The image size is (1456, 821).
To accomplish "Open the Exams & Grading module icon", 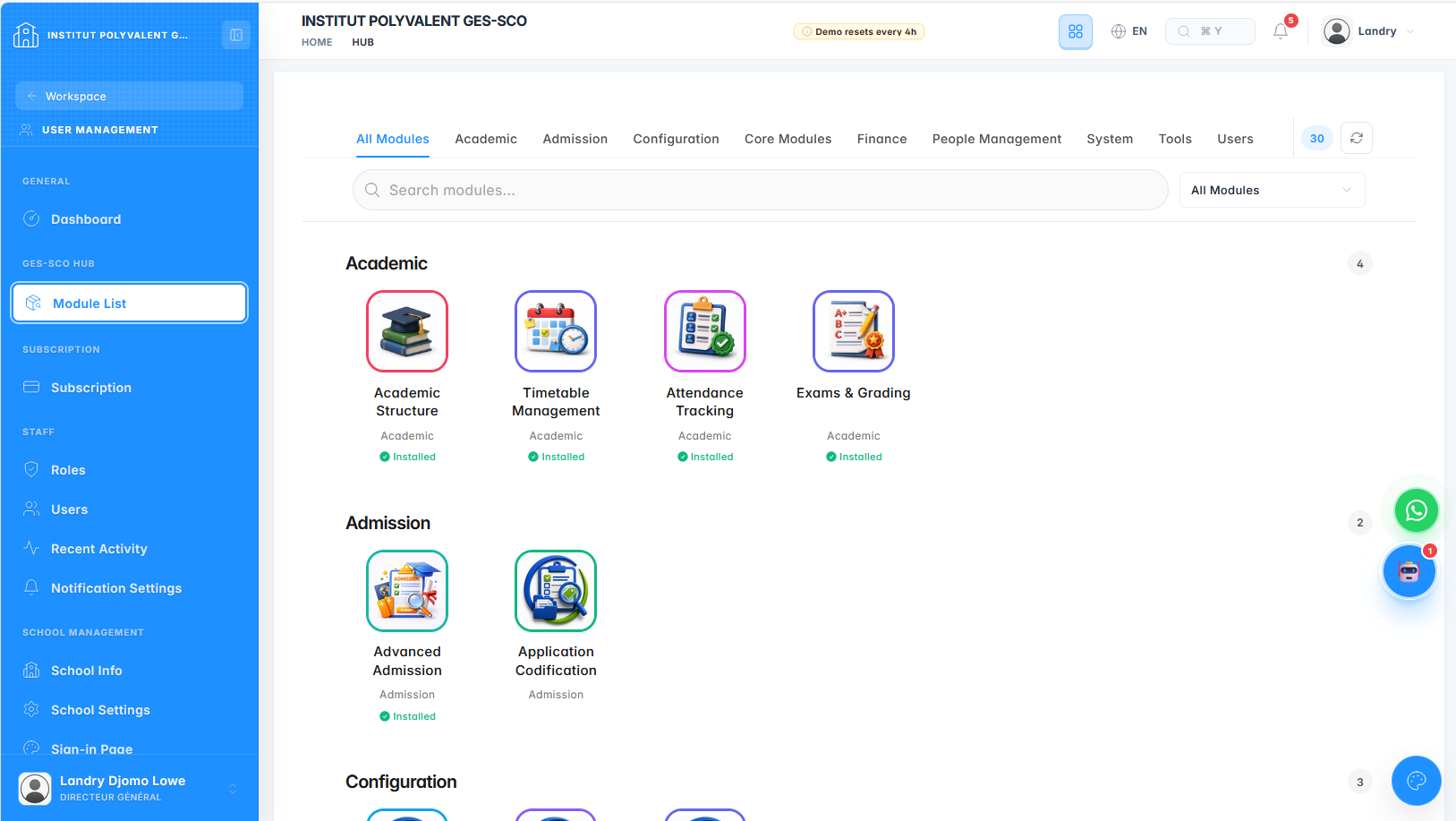I will point(854,331).
